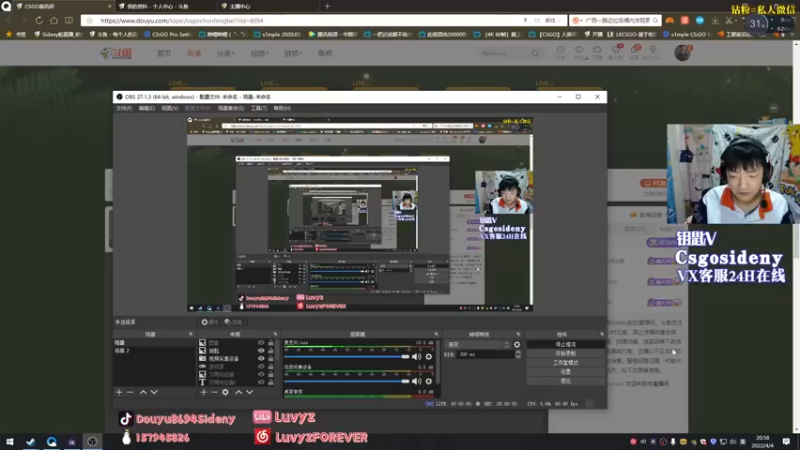
Task: Click 停止推流 to stop streaming
Action: click(565, 344)
